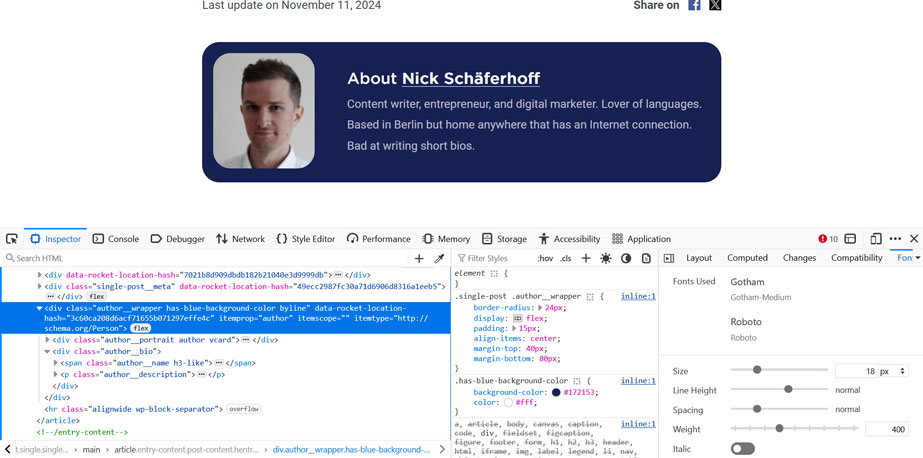Create a new node with plus icon
The height and width of the screenshot is (458, 923).
click(419, 258)
